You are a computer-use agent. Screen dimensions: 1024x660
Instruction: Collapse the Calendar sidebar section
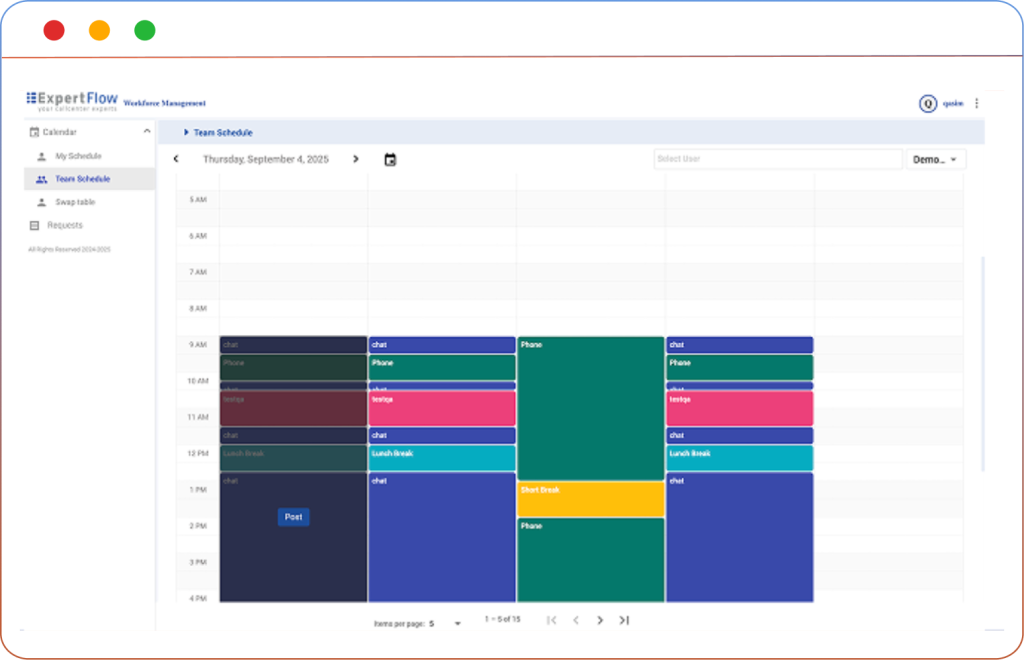pyautogui.click(x=147, y=132)
